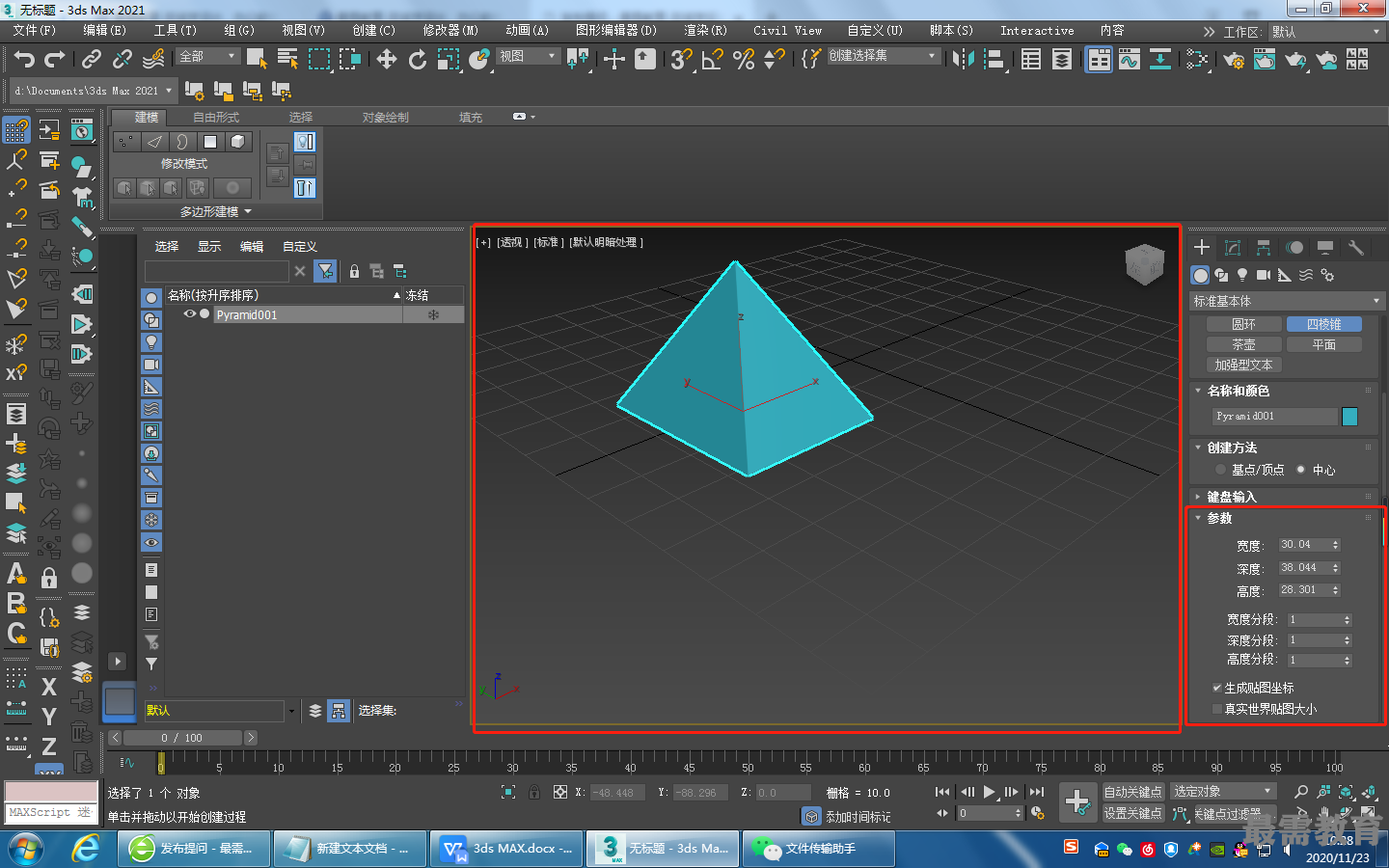Activate Bind to Space Warp tool
This screenshot has height=868, width=1389.
[153, 60]
